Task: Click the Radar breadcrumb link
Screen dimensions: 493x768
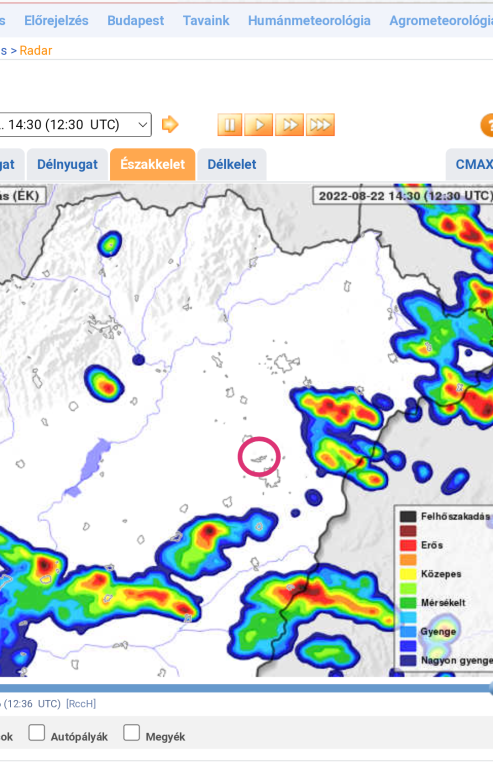Action: 36,50
